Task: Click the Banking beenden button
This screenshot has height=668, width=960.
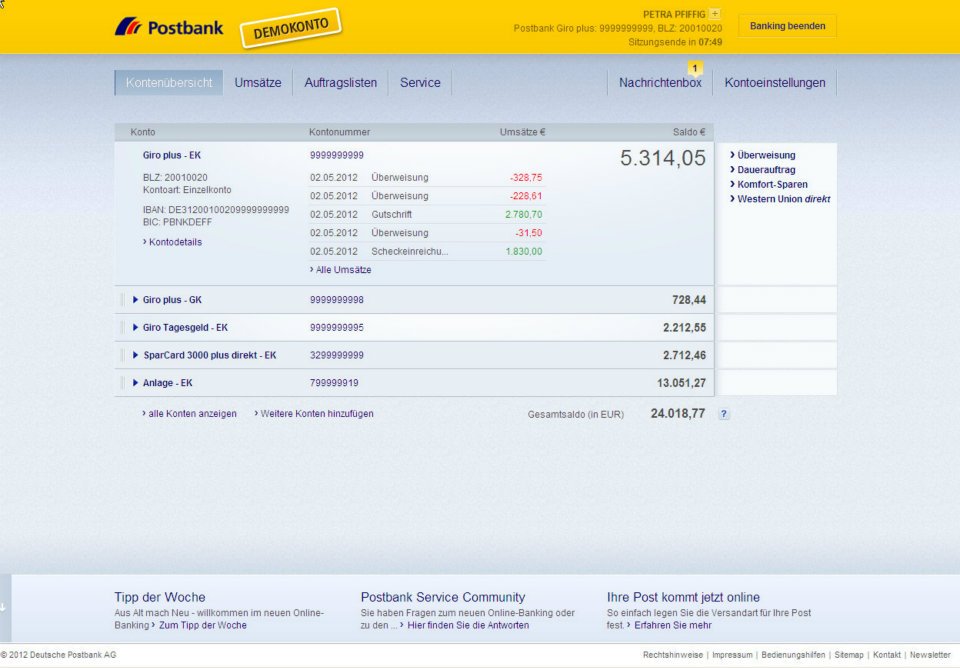Action: tap(787, 26)
